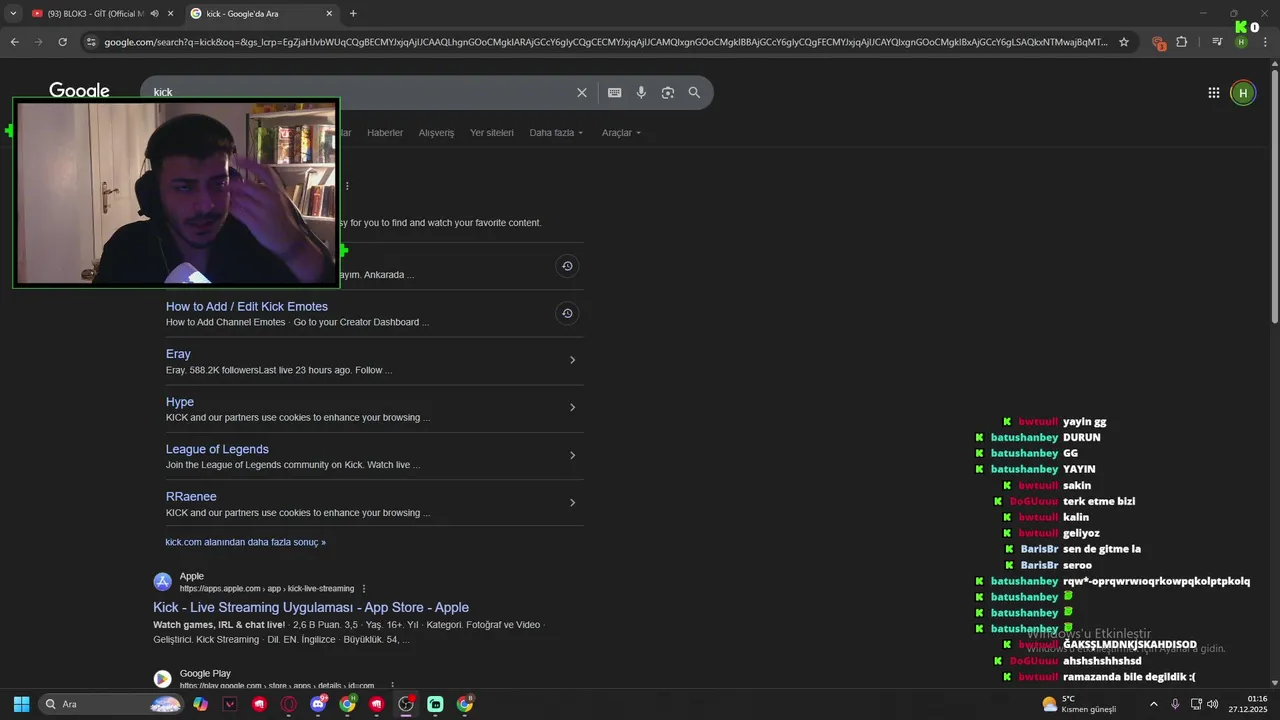Screen dimensions: 1280x720
Task: Go back to the previous page
Action: 14,42
